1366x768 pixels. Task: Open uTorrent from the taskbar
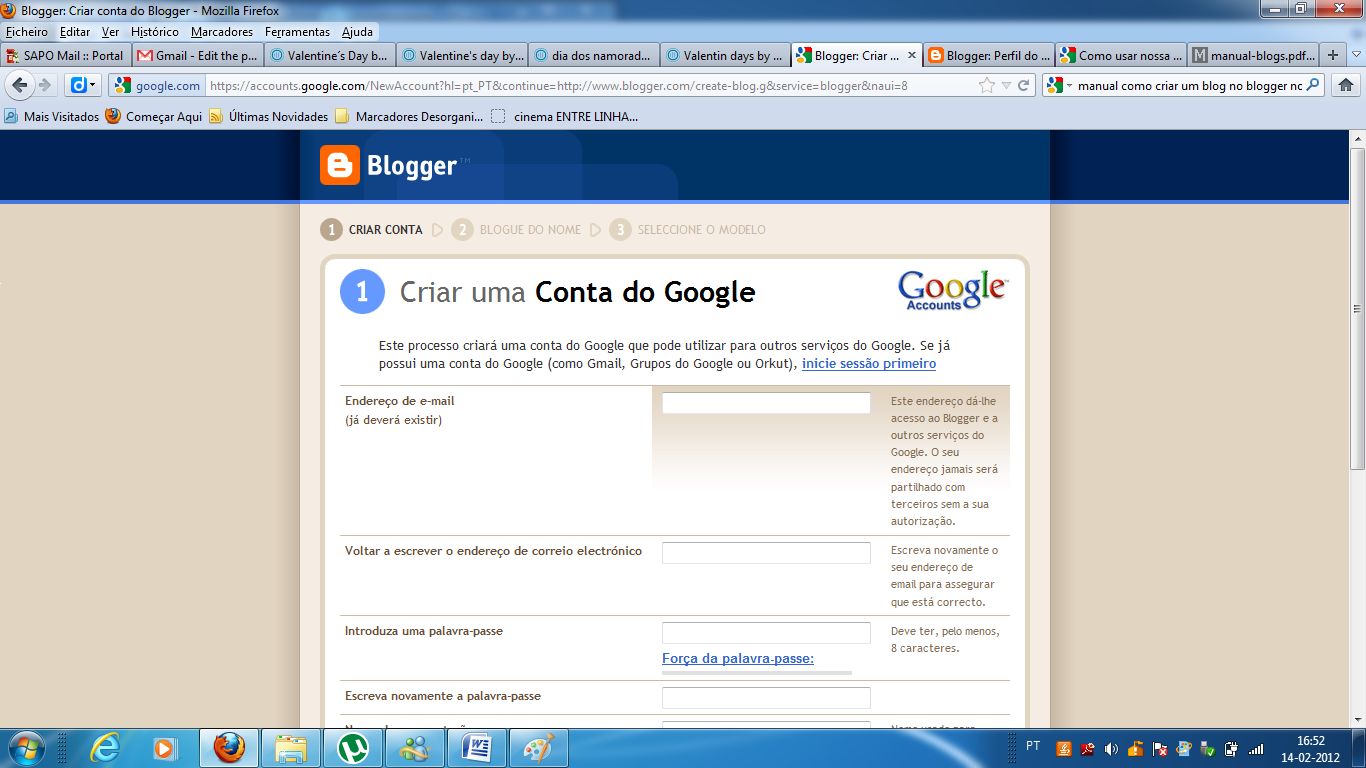pyautogui.click(x=353, y=748)
